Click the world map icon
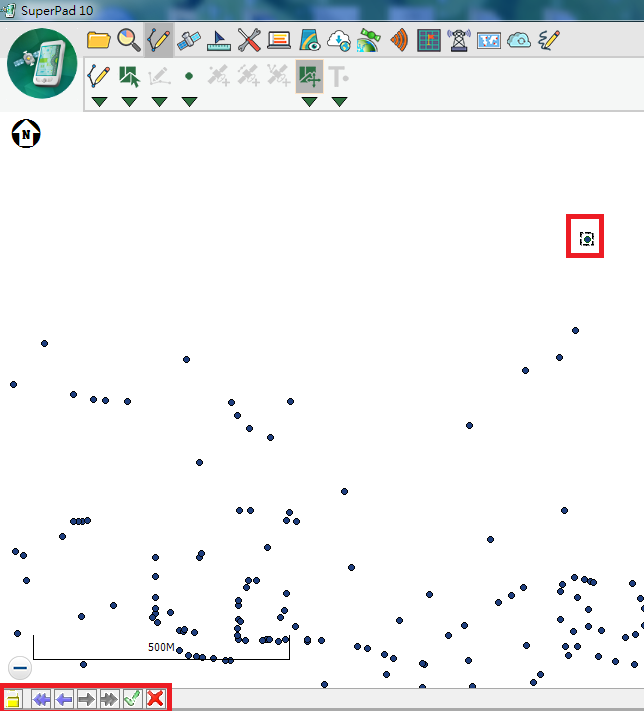The image size is (644, 711). click(489, 41)
